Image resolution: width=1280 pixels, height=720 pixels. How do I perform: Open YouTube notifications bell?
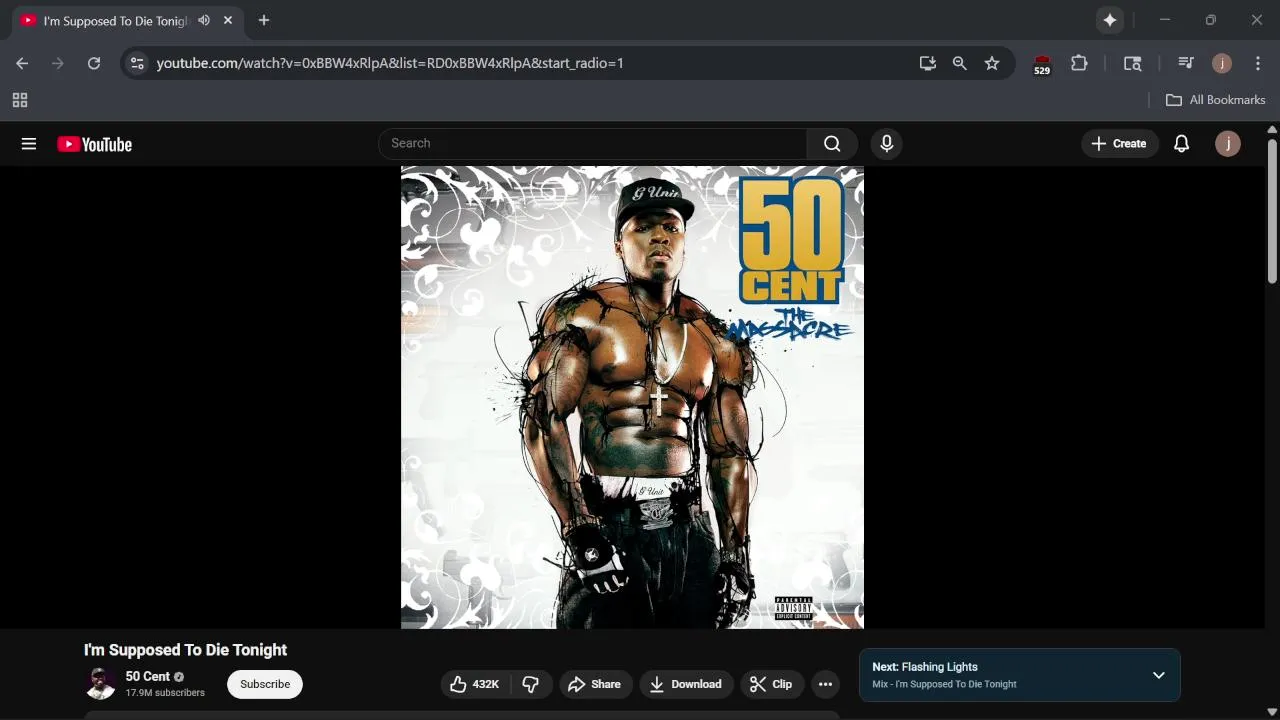[1181, 144]
